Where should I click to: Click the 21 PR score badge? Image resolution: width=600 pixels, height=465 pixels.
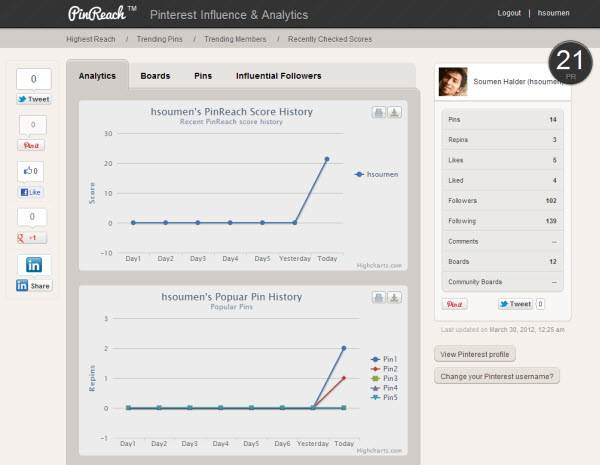tap(570, 62)
